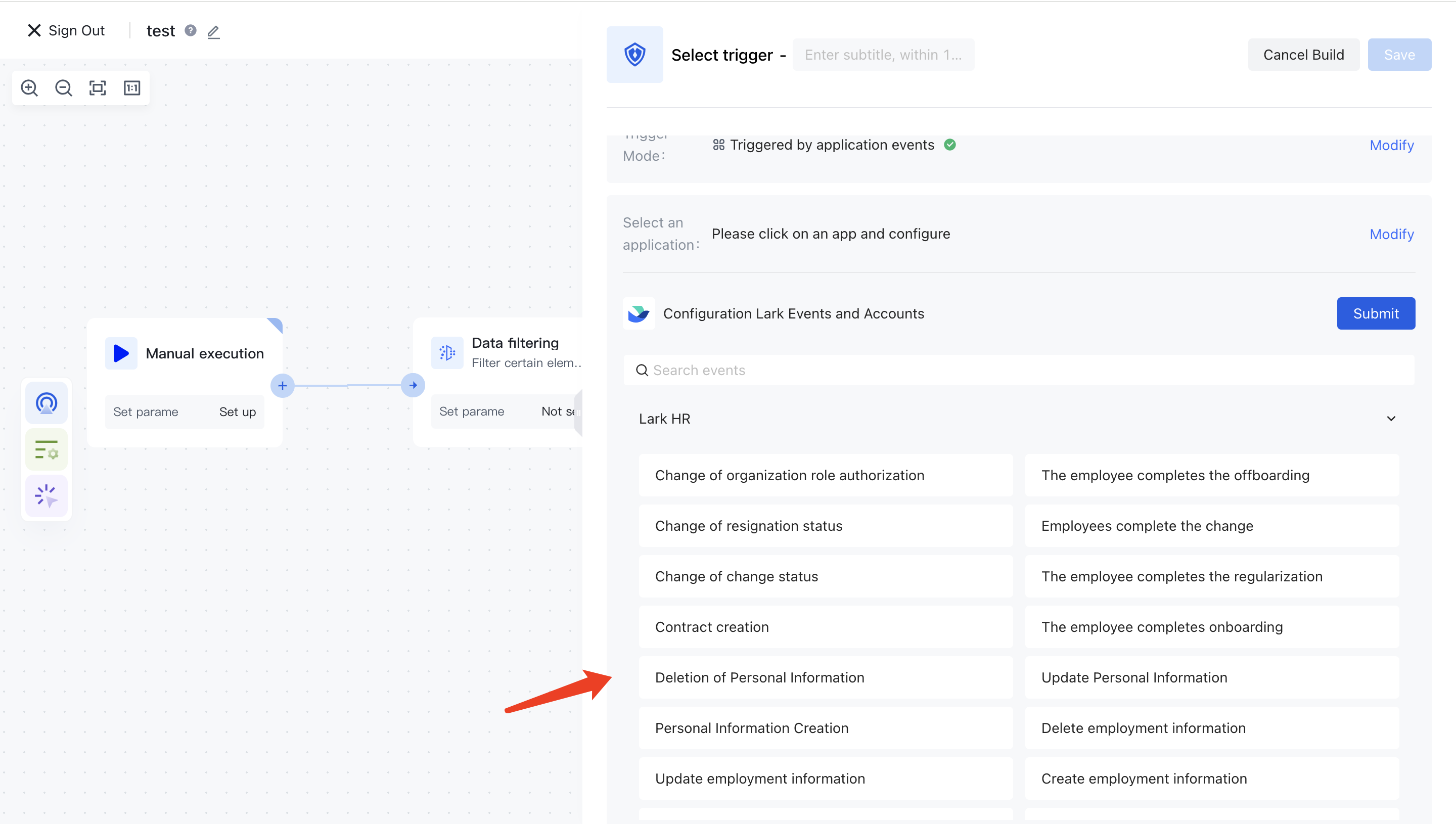This screenshot has width=1456, height=824.
Task: Click the zoom out magnifier icon
Action: point(63,88)
